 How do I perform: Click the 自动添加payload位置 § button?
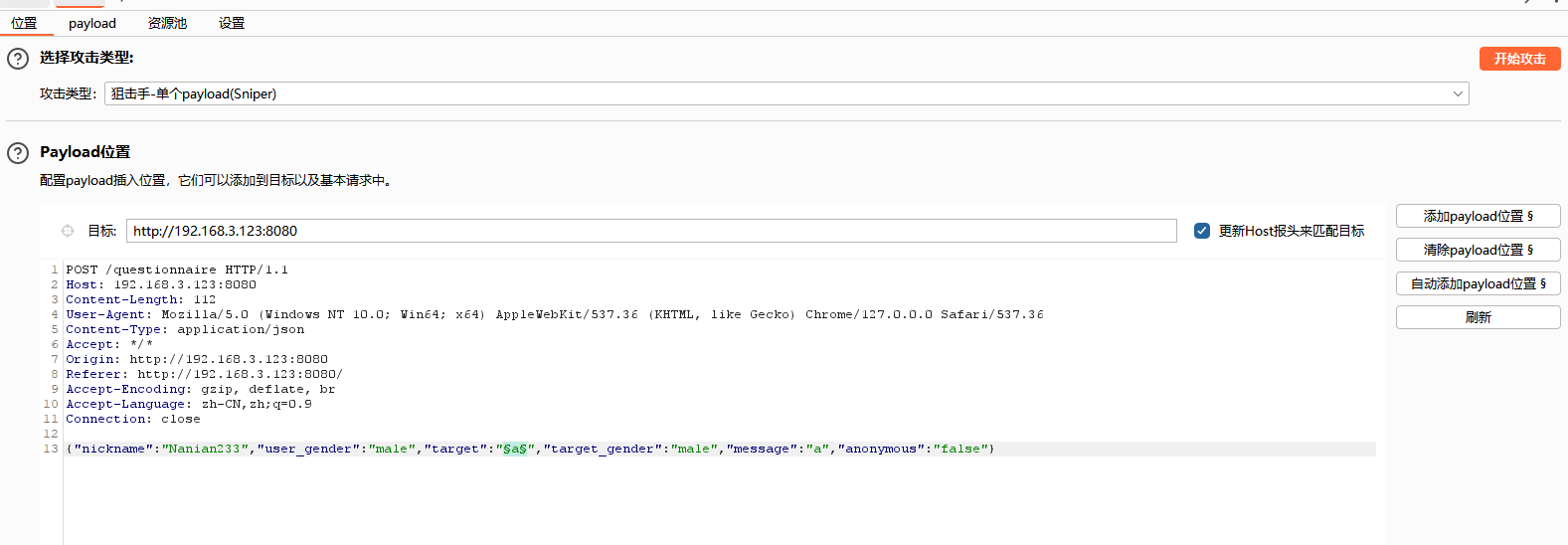1478,283
